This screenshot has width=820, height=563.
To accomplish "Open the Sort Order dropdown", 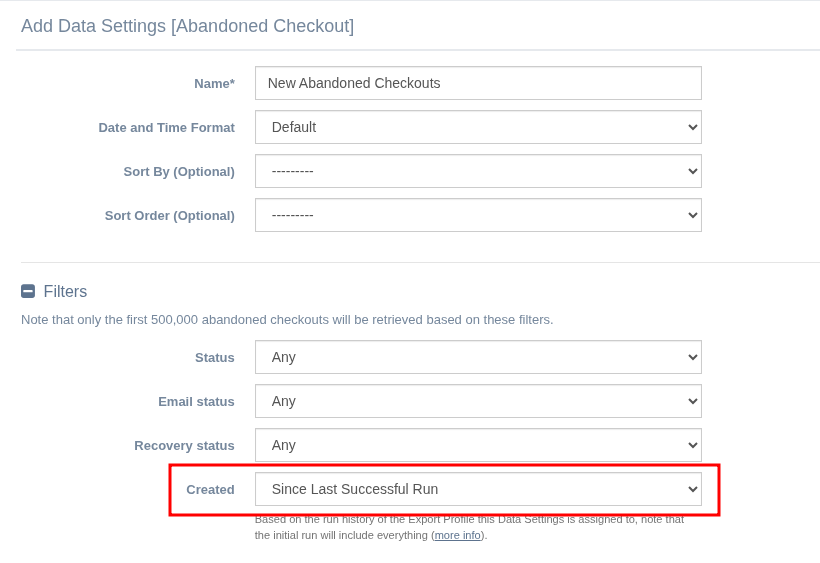I will point(478,215).
